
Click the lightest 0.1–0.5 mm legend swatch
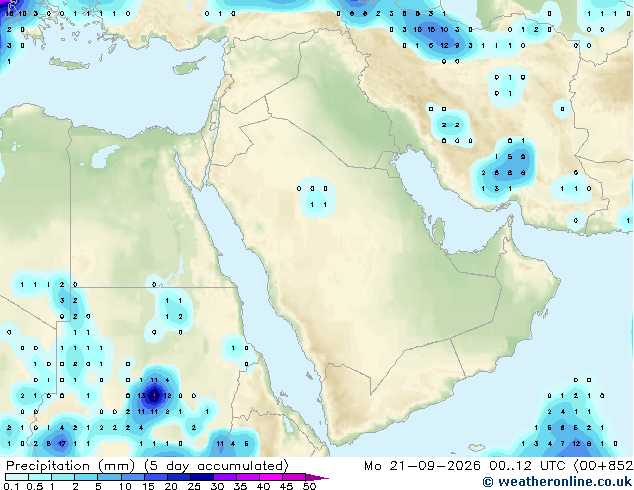pos(17,477)
